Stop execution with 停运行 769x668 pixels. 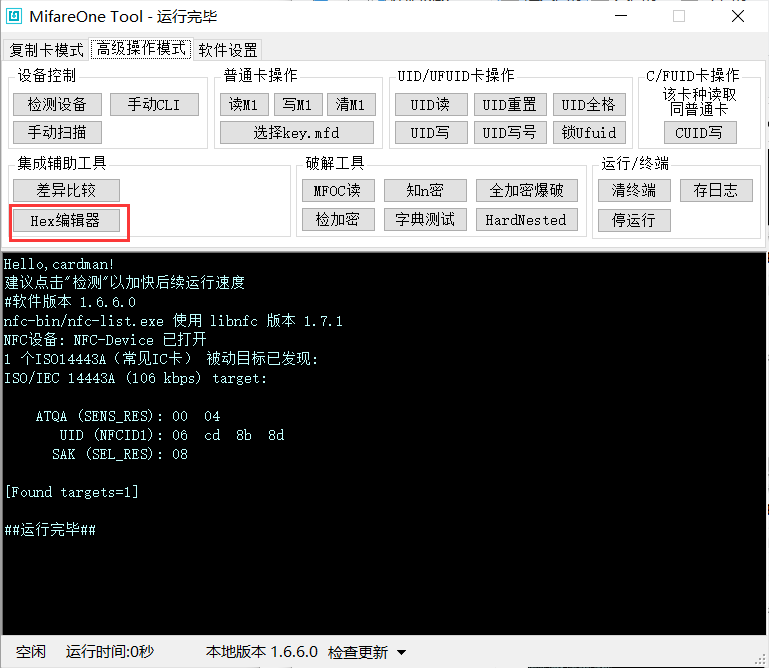[x=634, y=220]
